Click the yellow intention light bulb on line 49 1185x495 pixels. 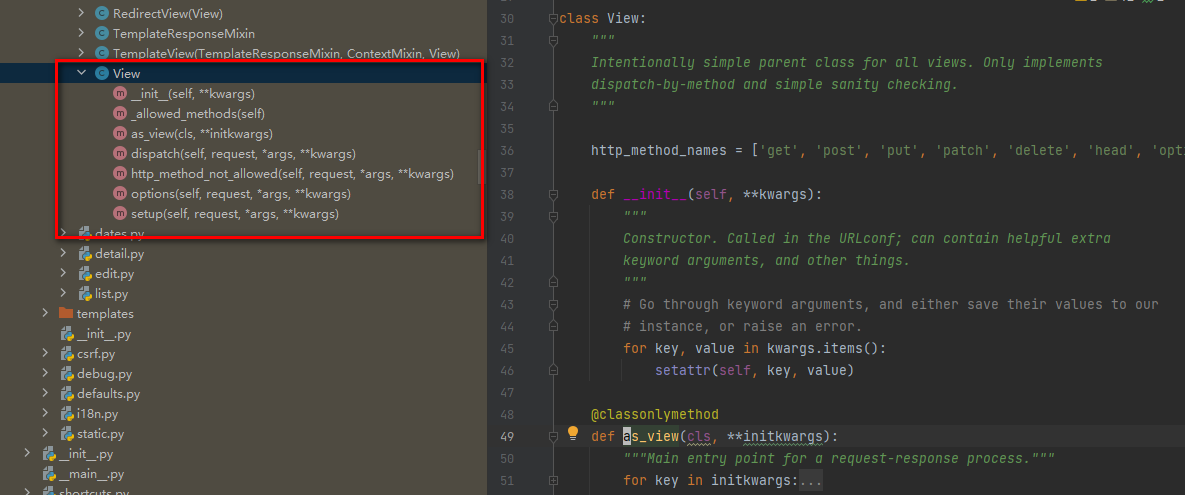pyautogui.click(x=573, y=433)
